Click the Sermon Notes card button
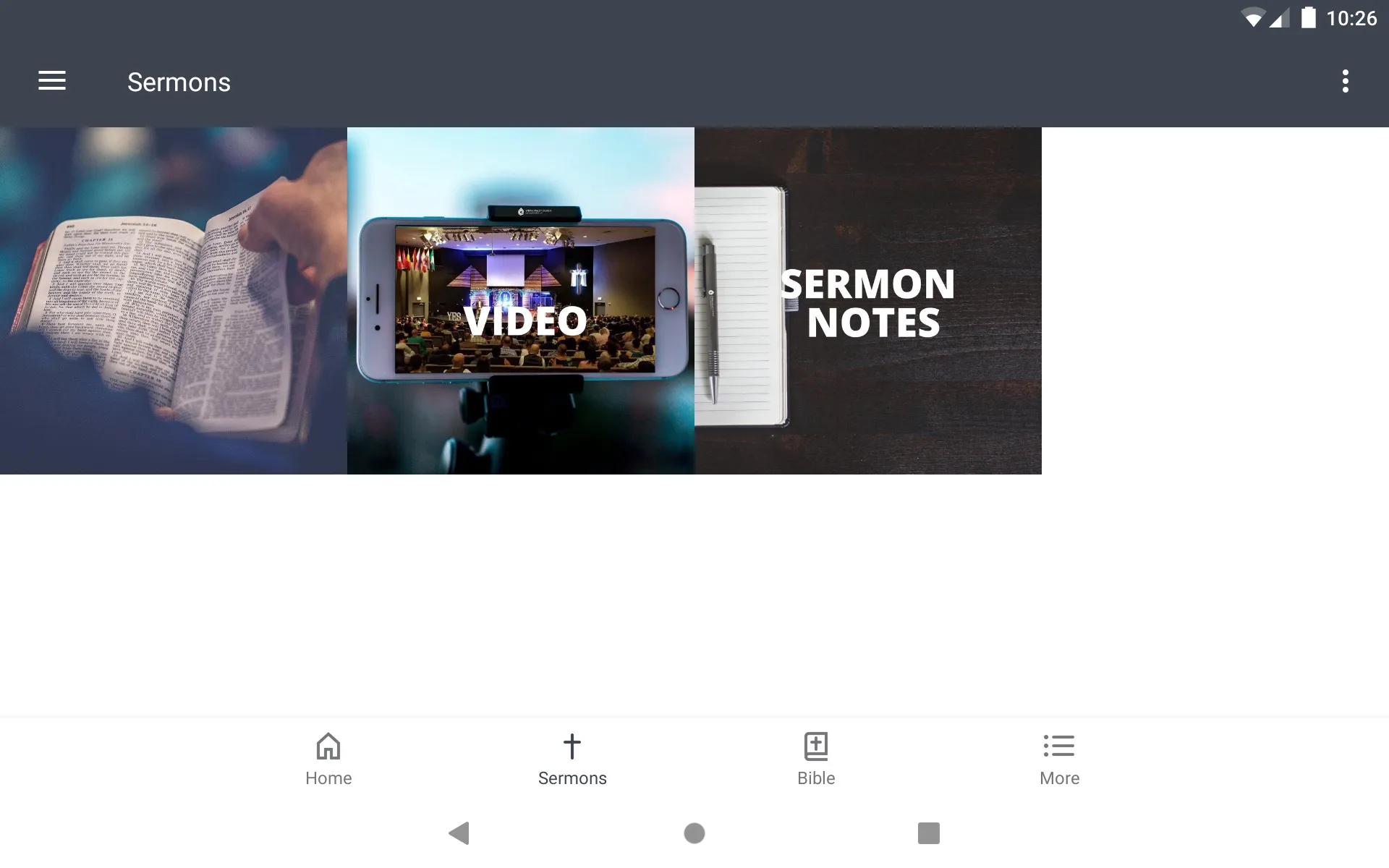This screenshot has height=868, width=1389. [x=868, y=301]
